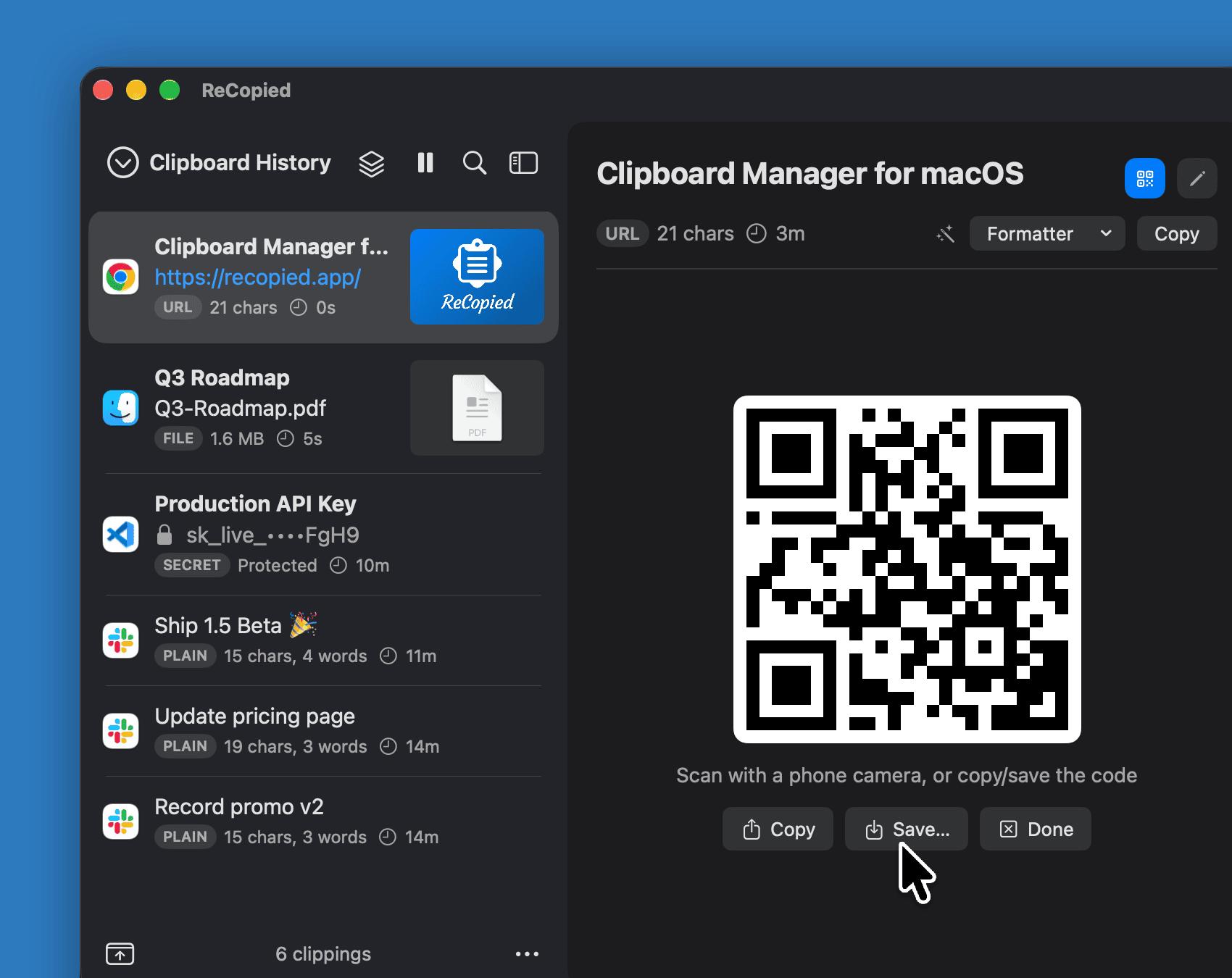Close QR view with Done
The width and height of the screenshot is (1232, 978).
tap(1036, 829)
